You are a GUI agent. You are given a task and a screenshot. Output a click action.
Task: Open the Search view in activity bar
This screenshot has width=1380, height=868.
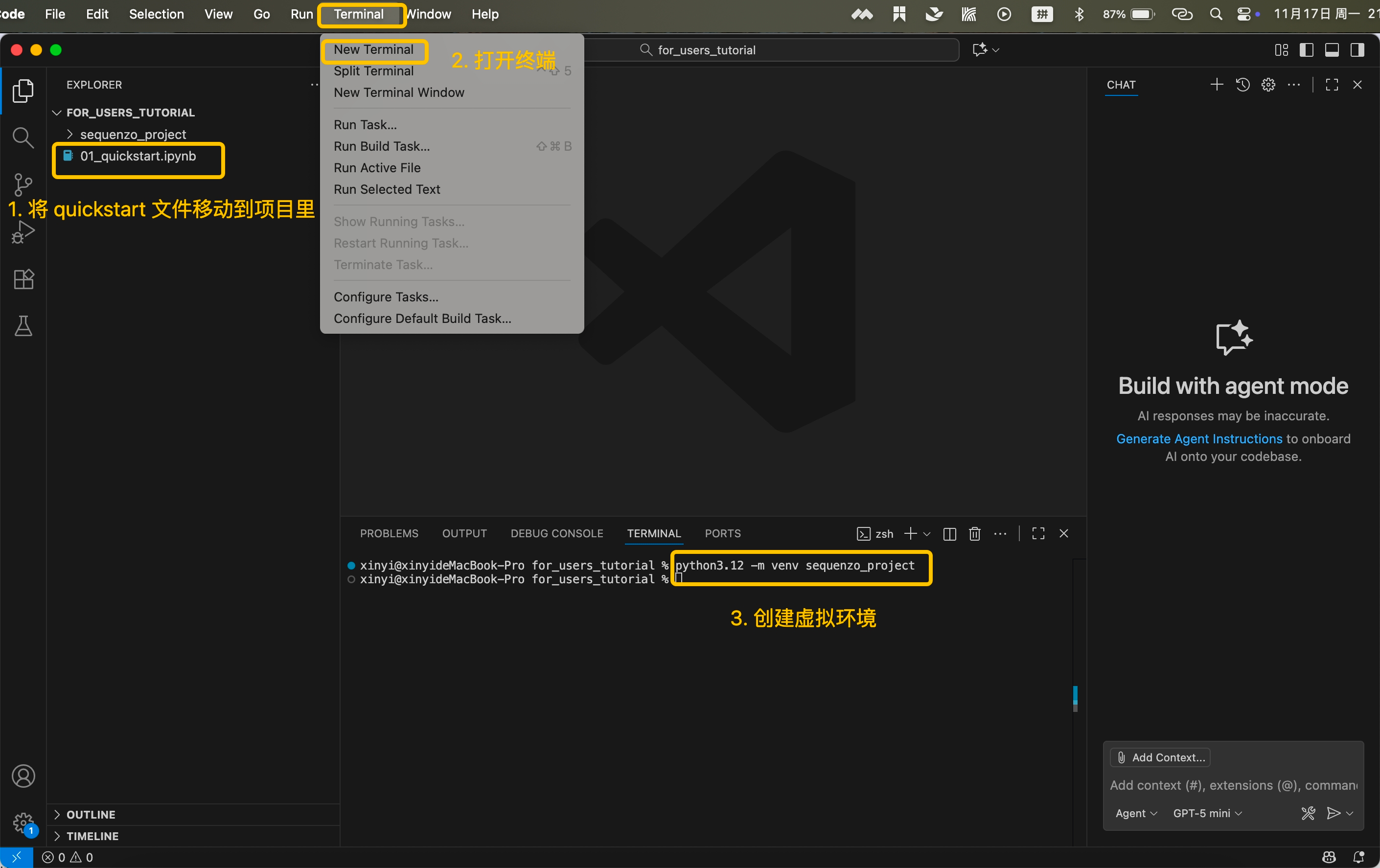[x=23, y=137]
